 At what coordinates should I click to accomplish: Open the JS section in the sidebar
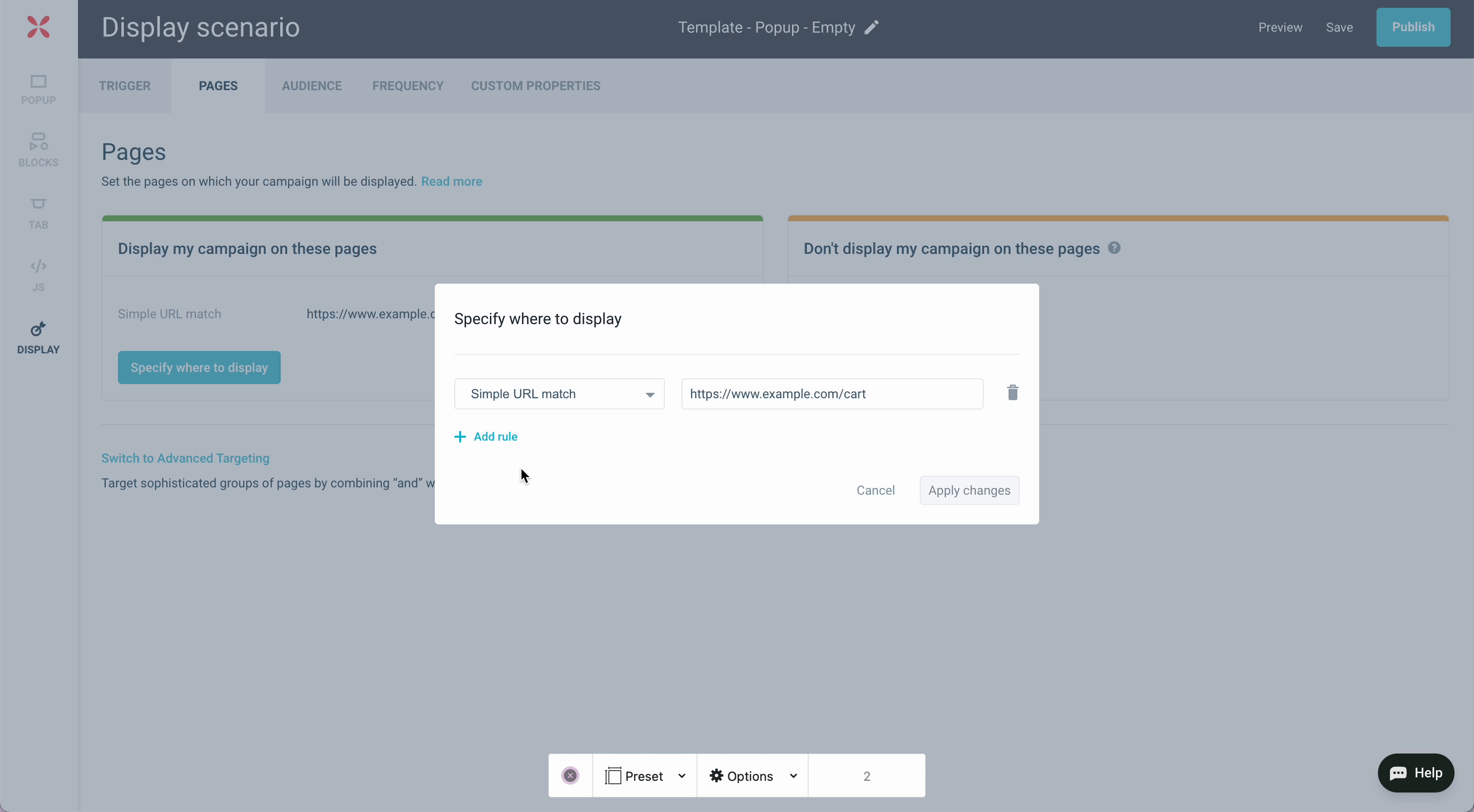(x=39, y=275)
